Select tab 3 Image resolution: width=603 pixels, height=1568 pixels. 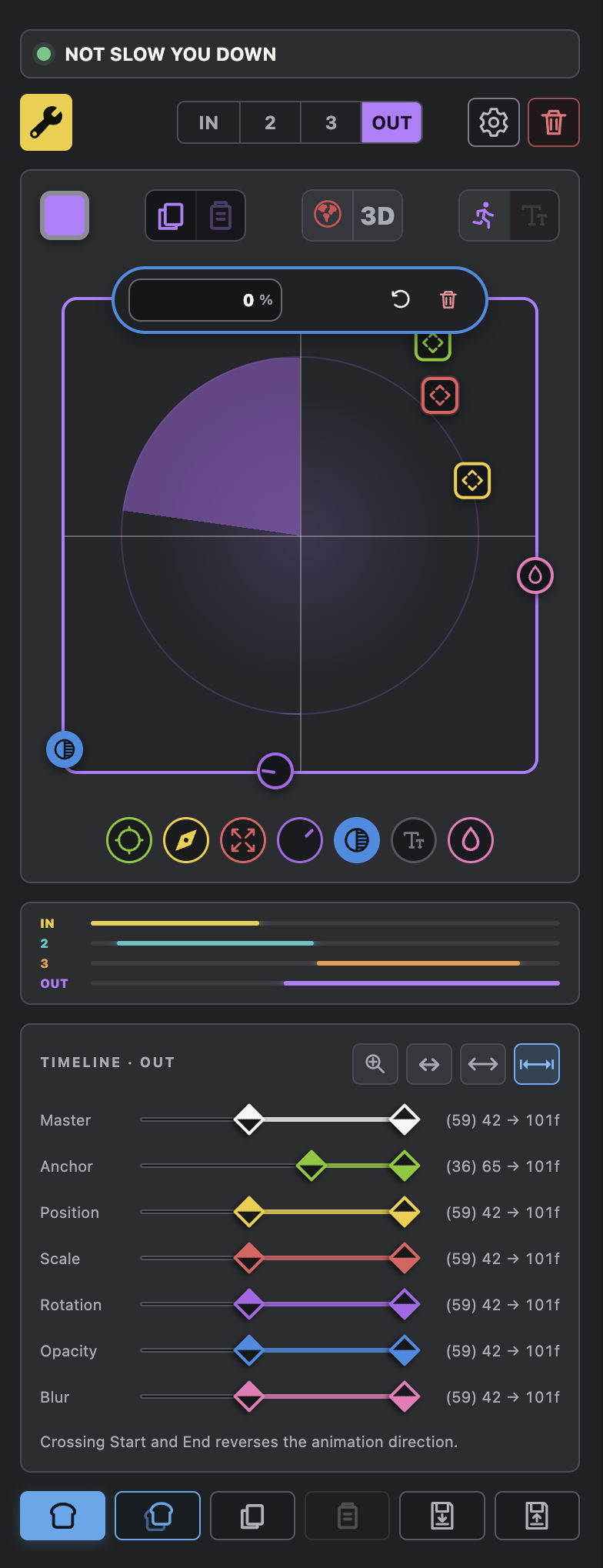[331, 122]
